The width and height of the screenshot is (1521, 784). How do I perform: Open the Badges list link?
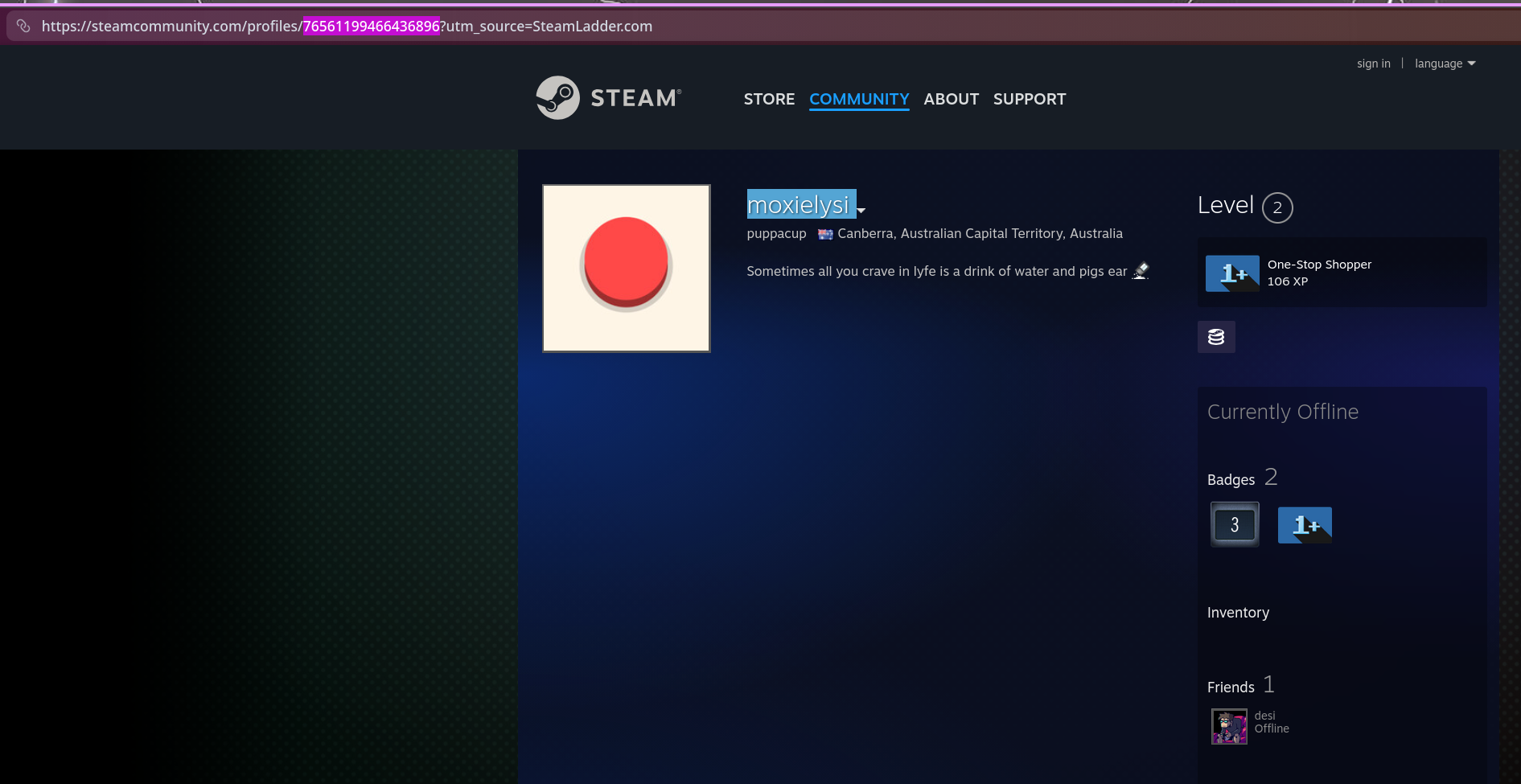coord(1231,480)
